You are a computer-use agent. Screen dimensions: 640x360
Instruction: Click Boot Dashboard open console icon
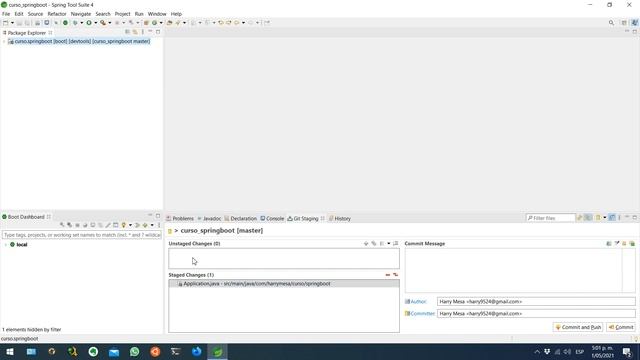pos(93,225)
